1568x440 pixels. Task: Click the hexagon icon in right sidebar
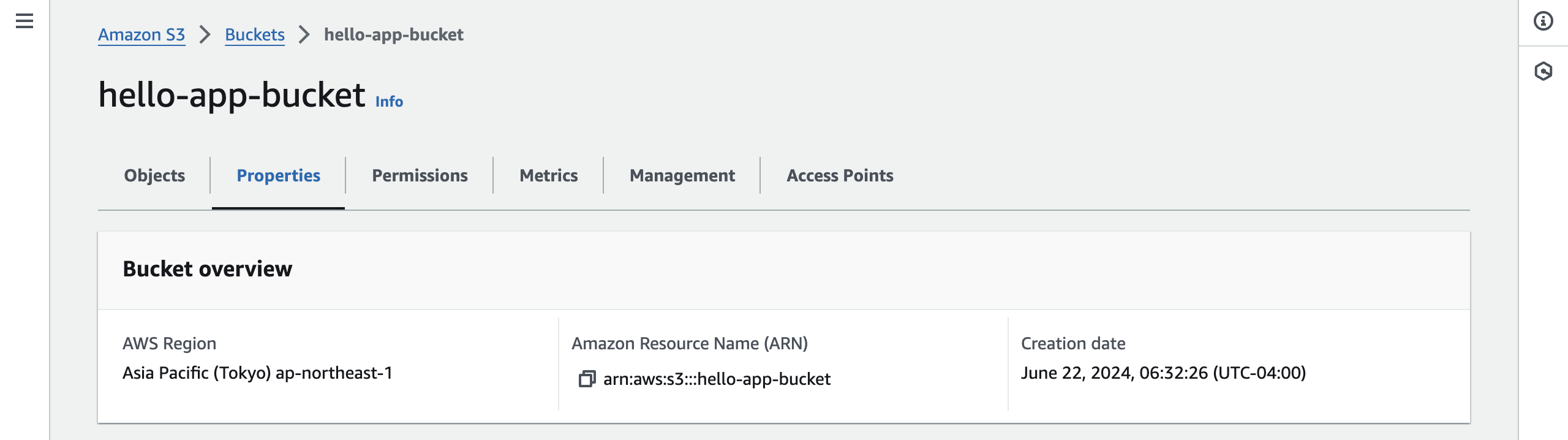1543,71
